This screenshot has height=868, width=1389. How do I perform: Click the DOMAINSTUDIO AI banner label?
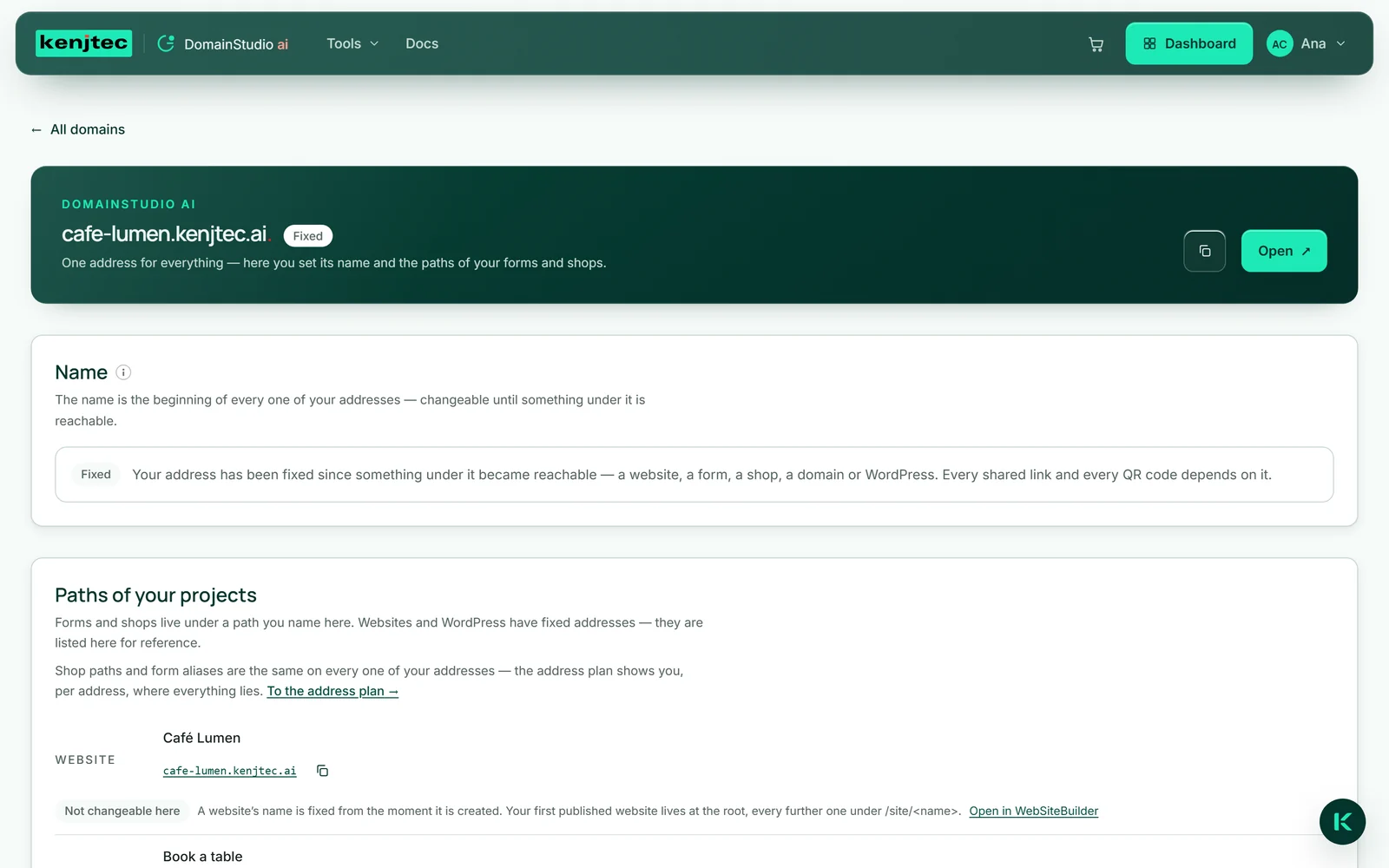click(x=128, y=204)
